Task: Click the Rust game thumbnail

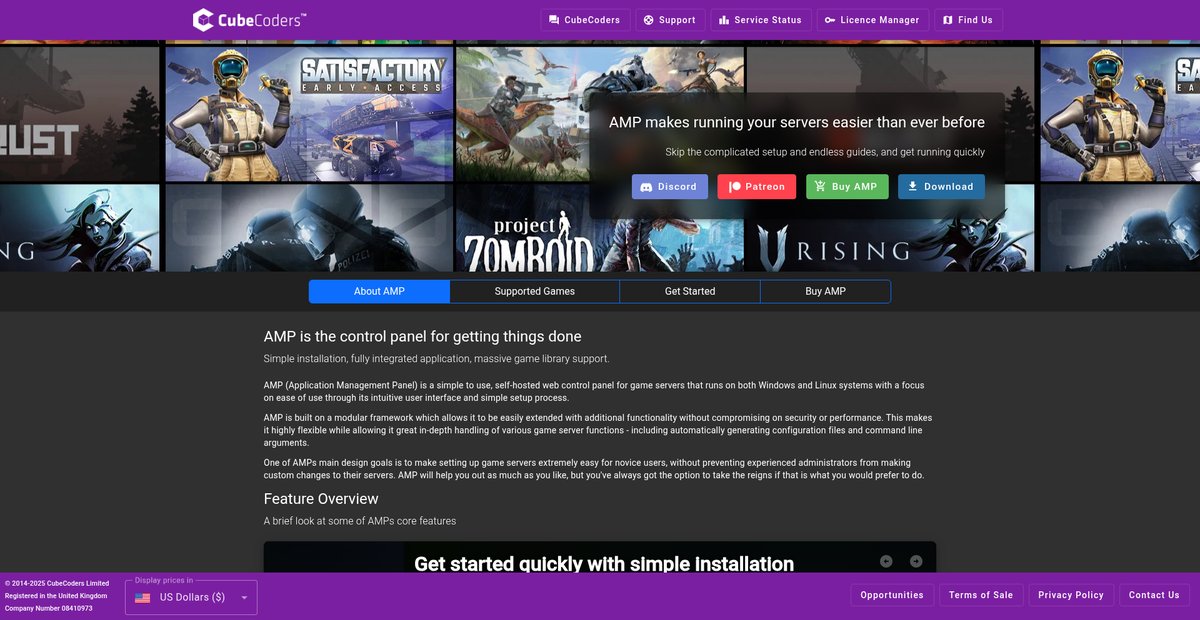Action: pyautogui.click(x=80, y=113)
